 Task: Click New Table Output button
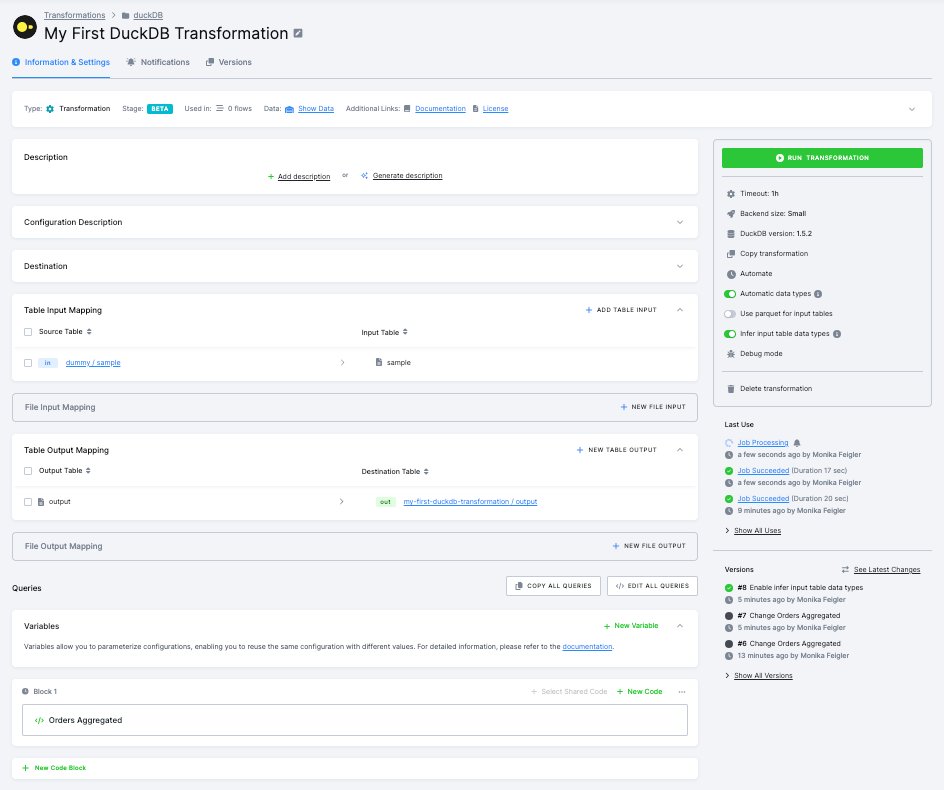[x=616, y=450]
